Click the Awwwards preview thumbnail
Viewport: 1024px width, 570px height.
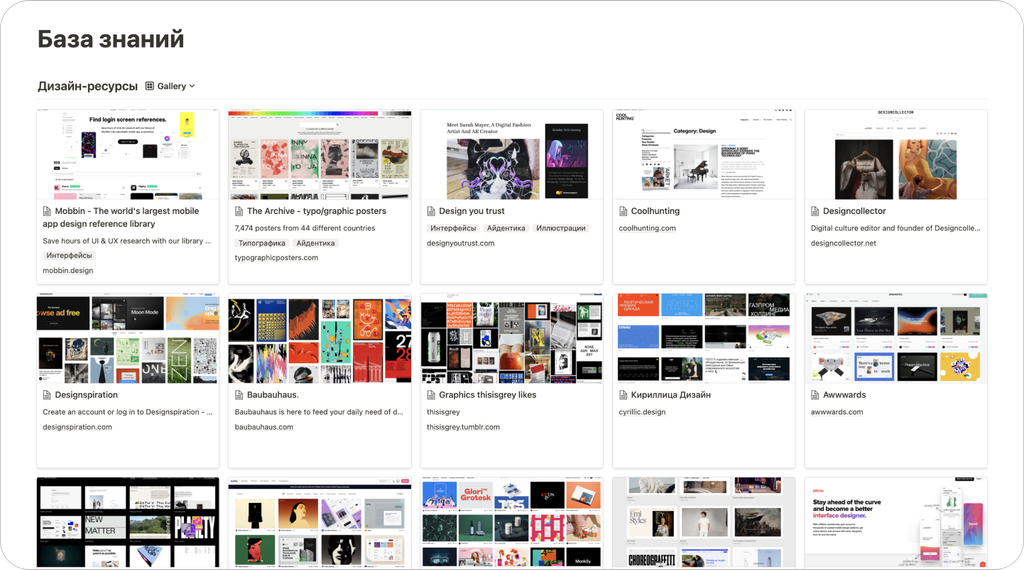tap(896, 338)
